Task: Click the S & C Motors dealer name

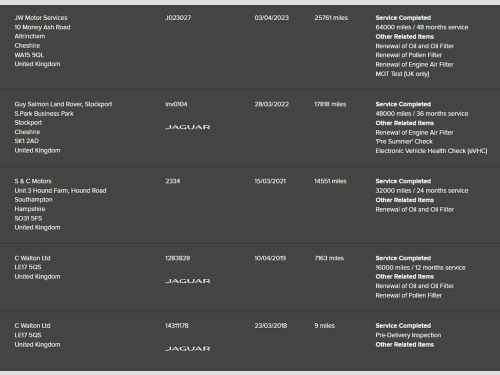Action: [x=33, y=181]
